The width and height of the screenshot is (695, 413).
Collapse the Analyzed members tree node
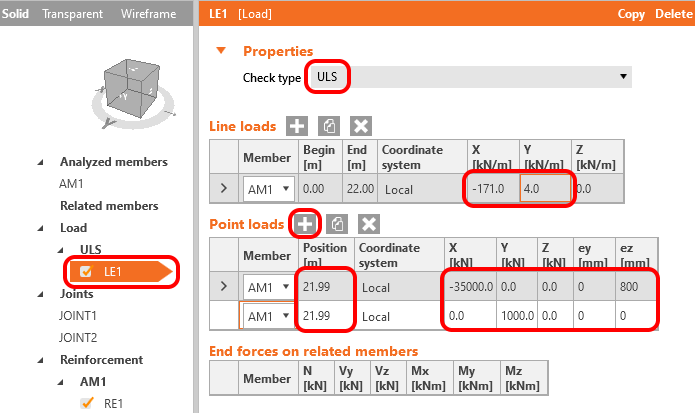42,162
